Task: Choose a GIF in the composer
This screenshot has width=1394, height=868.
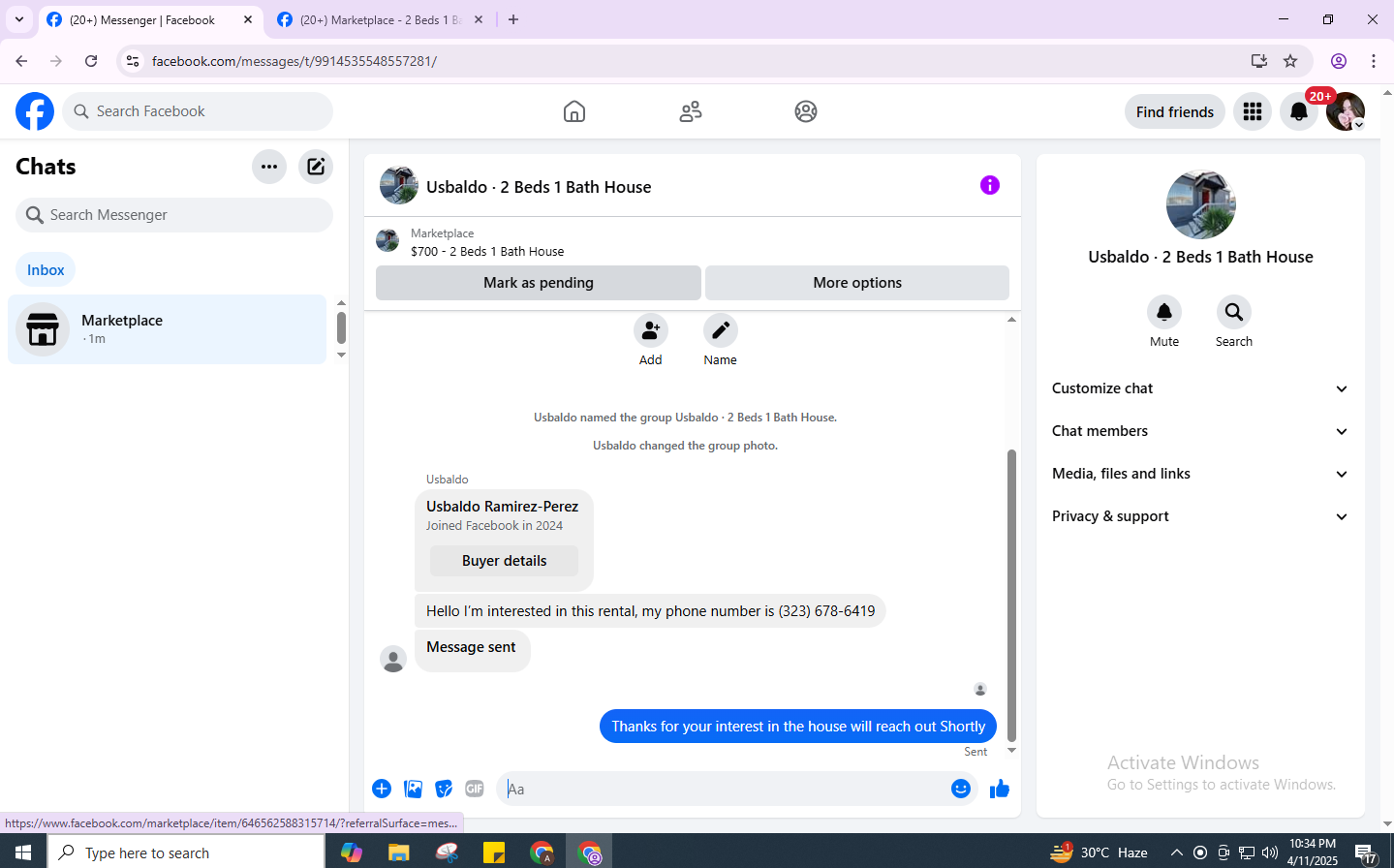Action: coord(475,789)
